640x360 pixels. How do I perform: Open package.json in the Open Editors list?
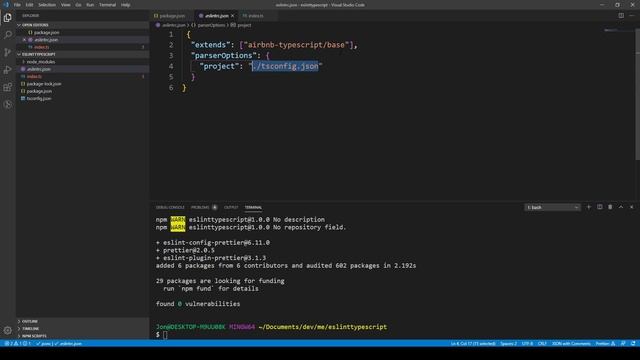[x=47, y=32]
